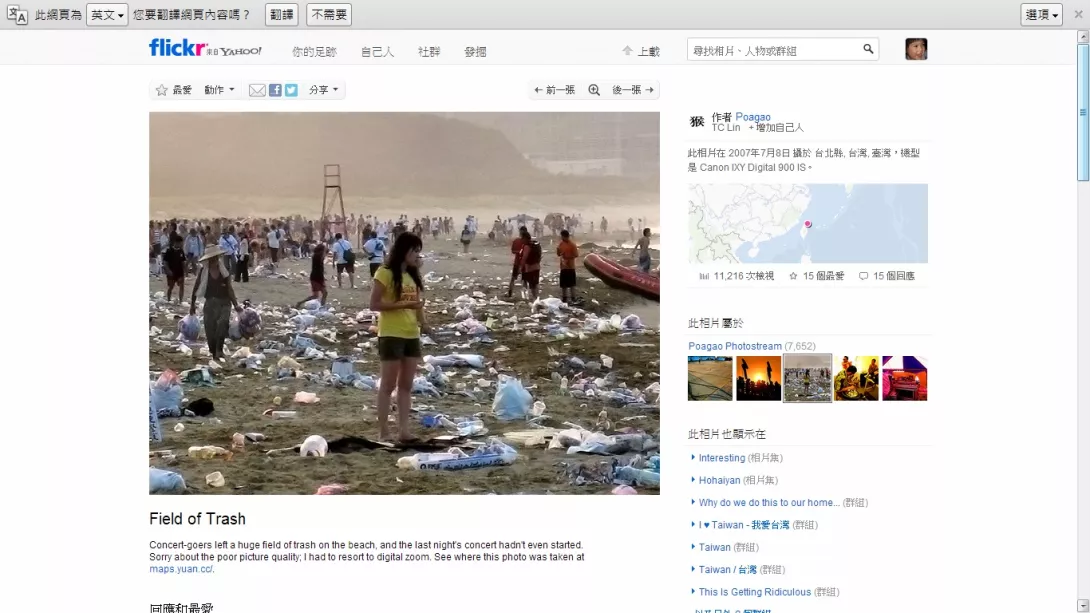Open the Poagao author link

(x=753, y=117)
